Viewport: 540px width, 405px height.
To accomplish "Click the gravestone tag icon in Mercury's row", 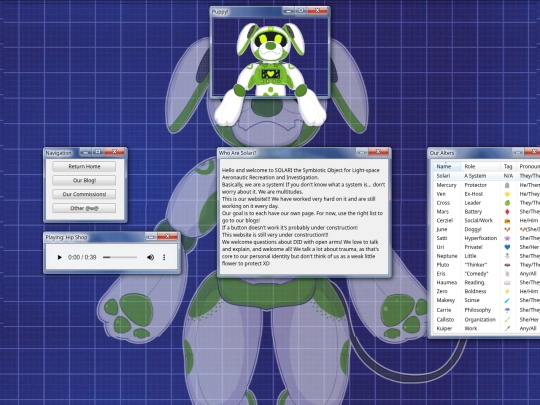I will tap(507, 185).
